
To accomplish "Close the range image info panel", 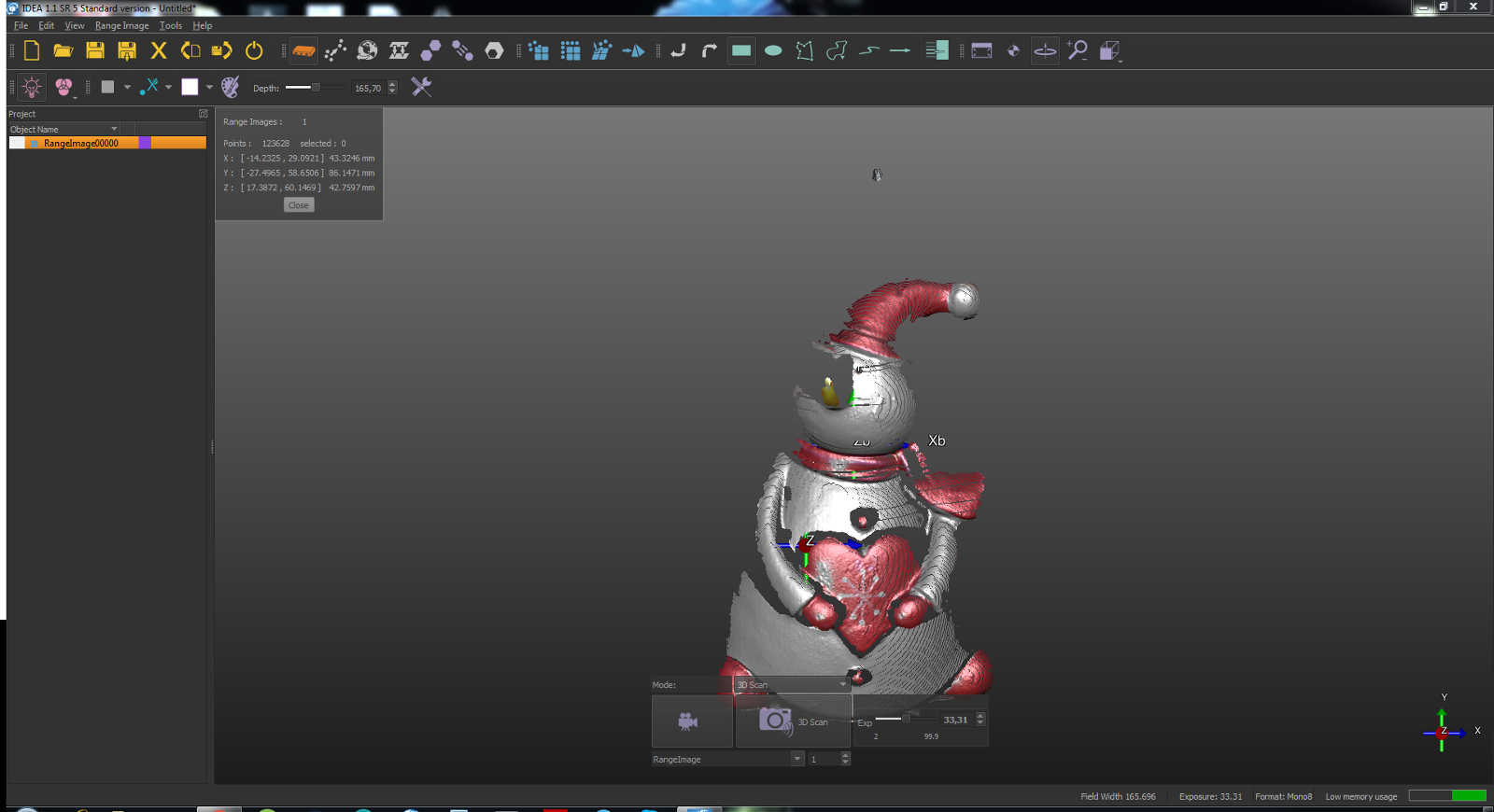I will [299, 205].
